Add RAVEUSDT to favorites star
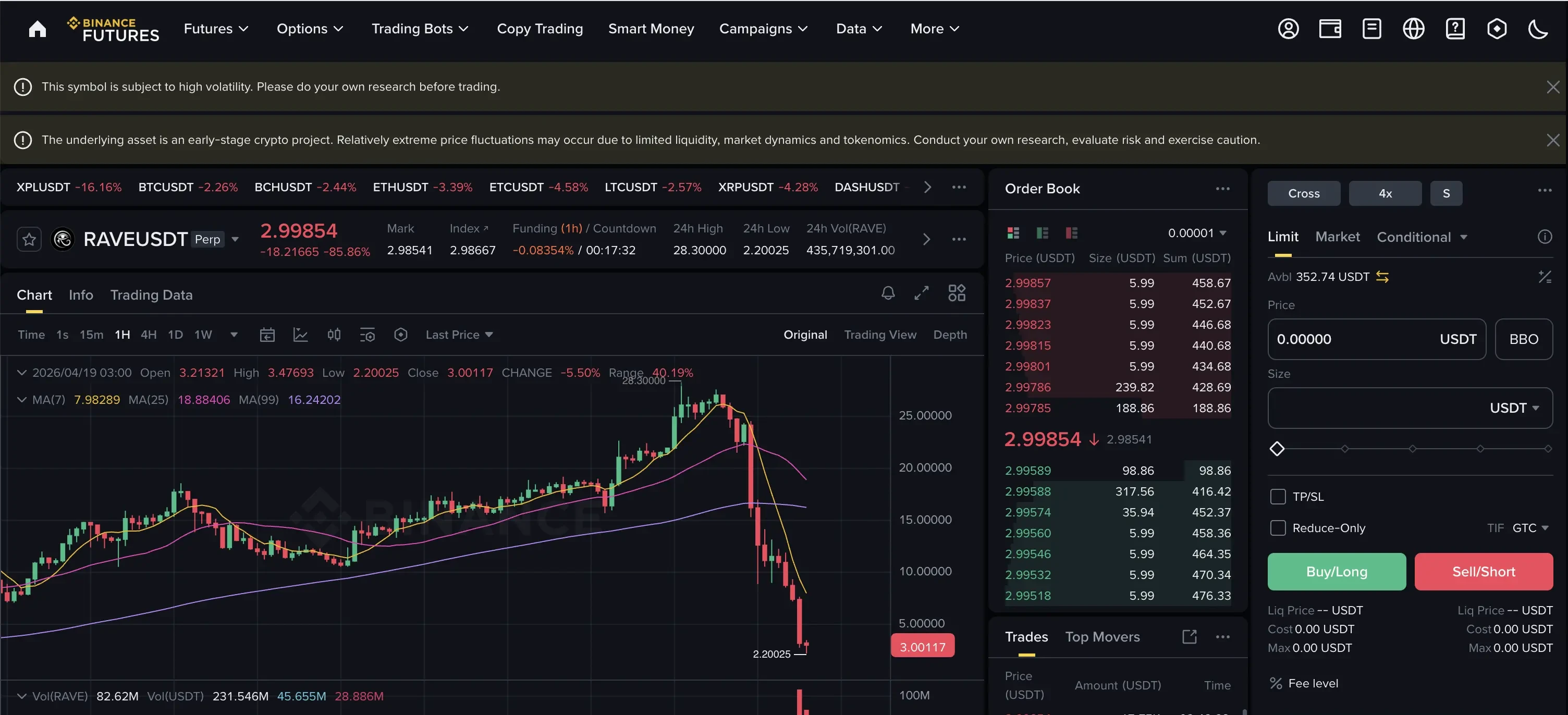Screen dimensions: 1568x715 29,239
